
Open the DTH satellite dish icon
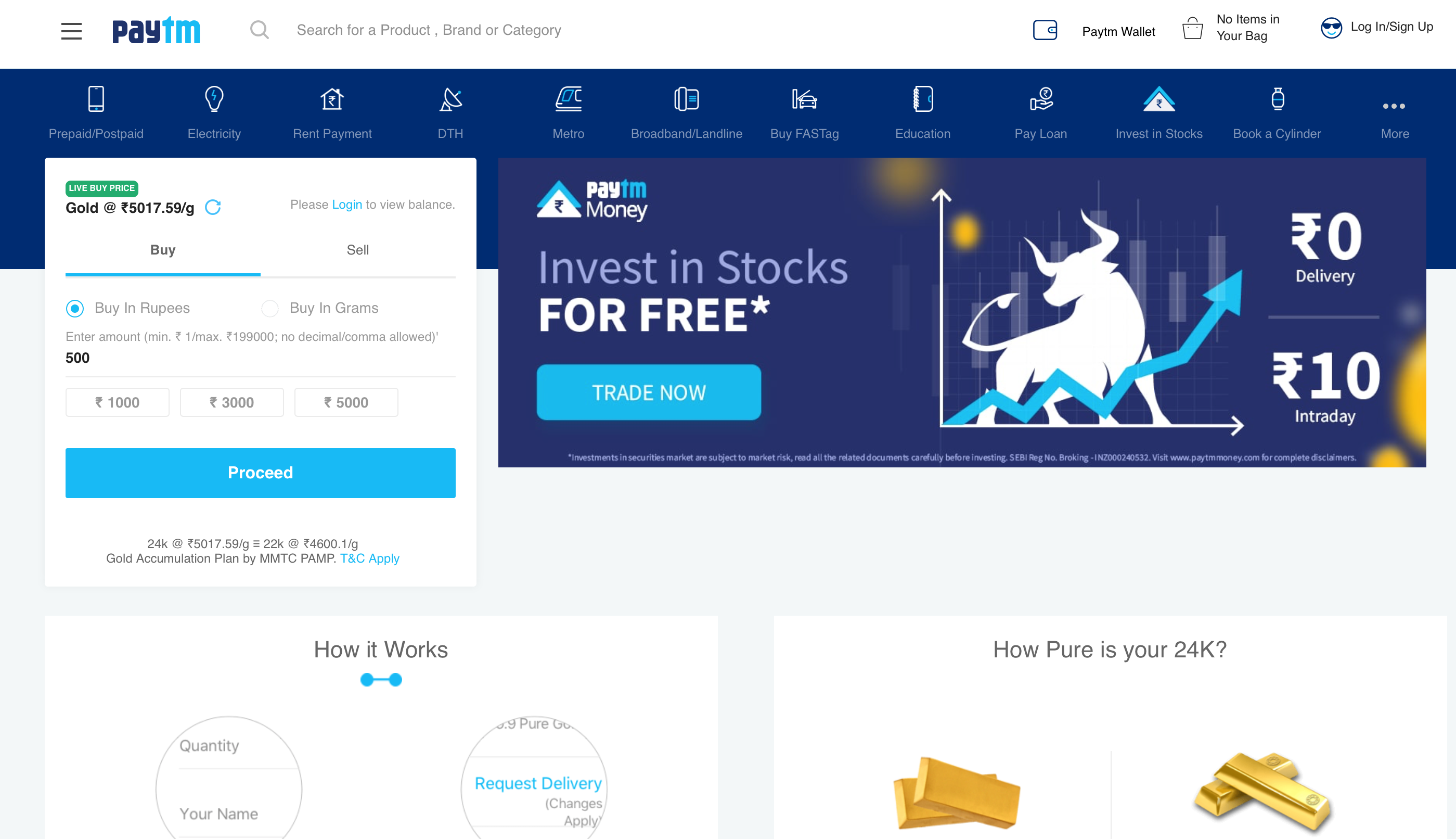450,99
